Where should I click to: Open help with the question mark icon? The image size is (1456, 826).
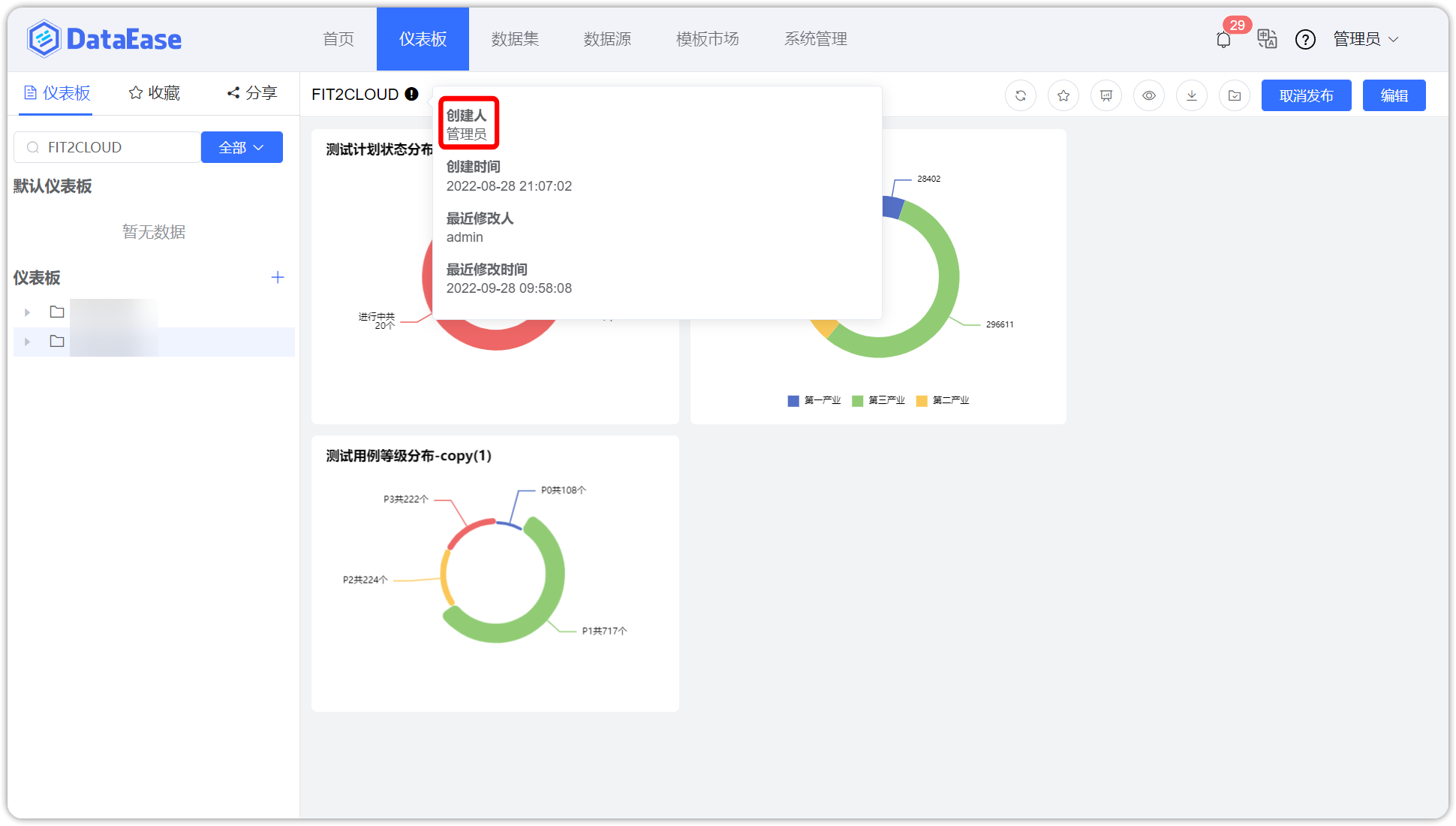(1306, 39)
